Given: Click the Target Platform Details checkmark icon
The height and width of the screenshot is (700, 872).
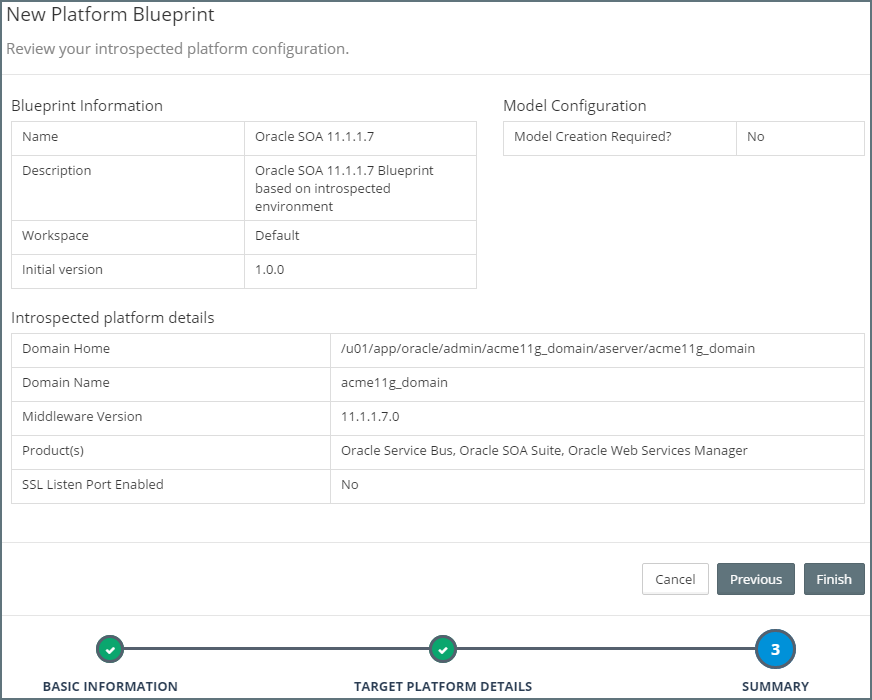Looking at the screenshot, I should pos(442,650).
